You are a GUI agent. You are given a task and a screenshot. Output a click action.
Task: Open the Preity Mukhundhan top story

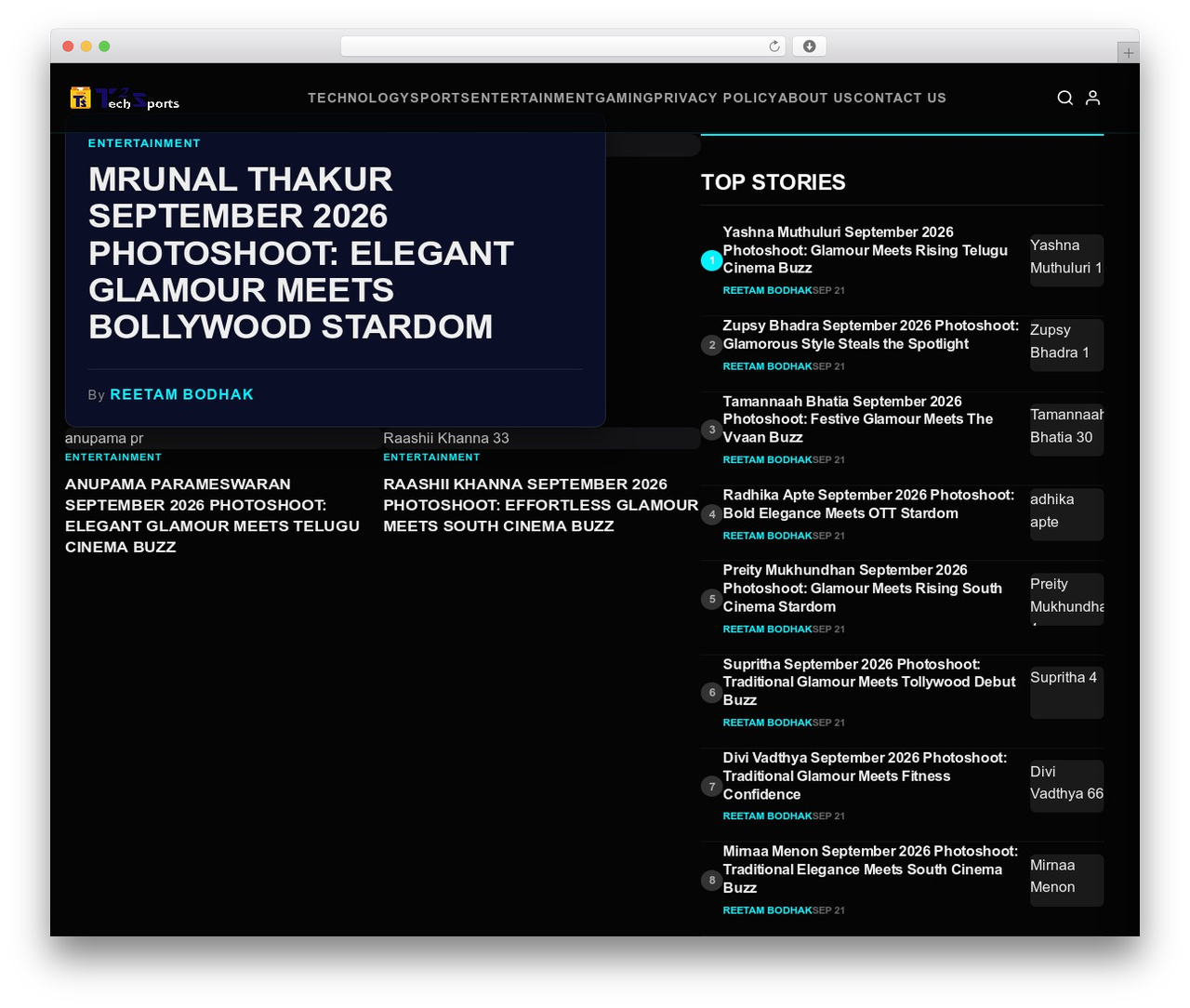coord(863,589)
